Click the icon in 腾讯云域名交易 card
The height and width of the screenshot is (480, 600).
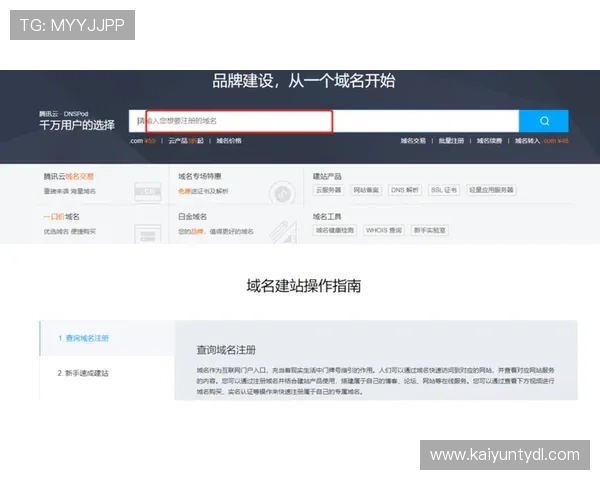pyautogui.click(x=148, y=191)
